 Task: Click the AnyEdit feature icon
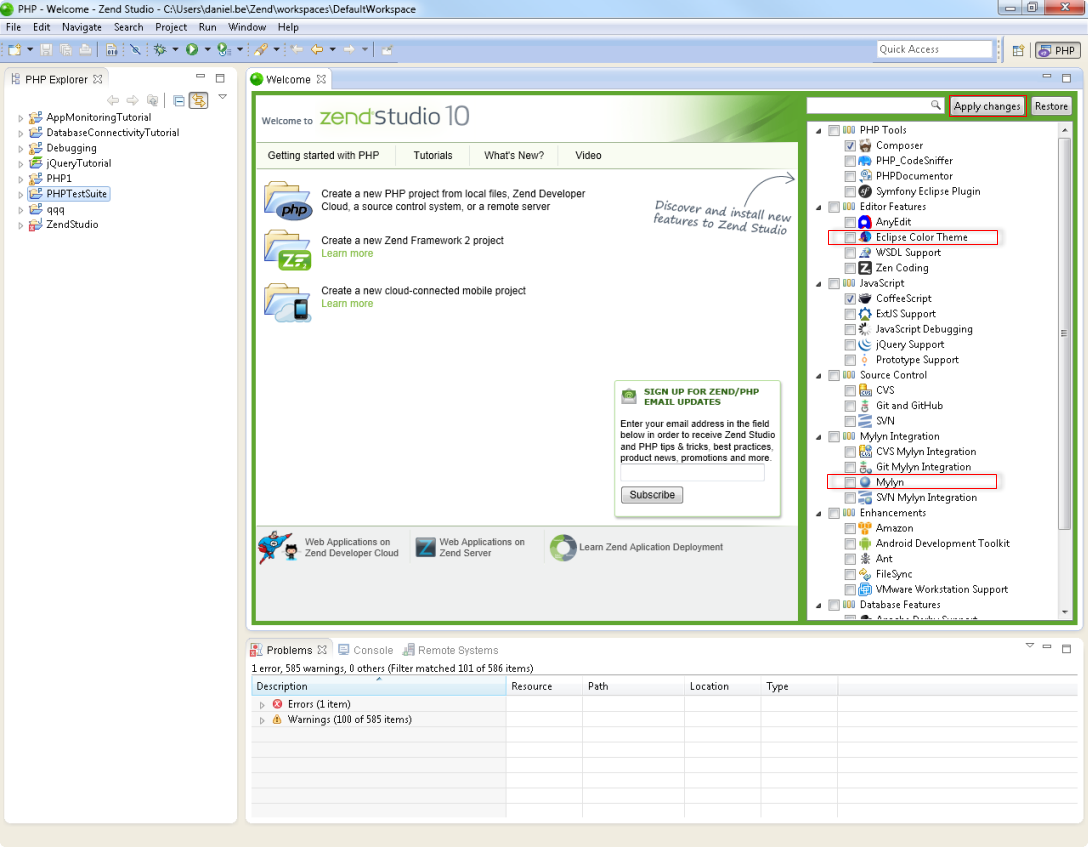865,222
